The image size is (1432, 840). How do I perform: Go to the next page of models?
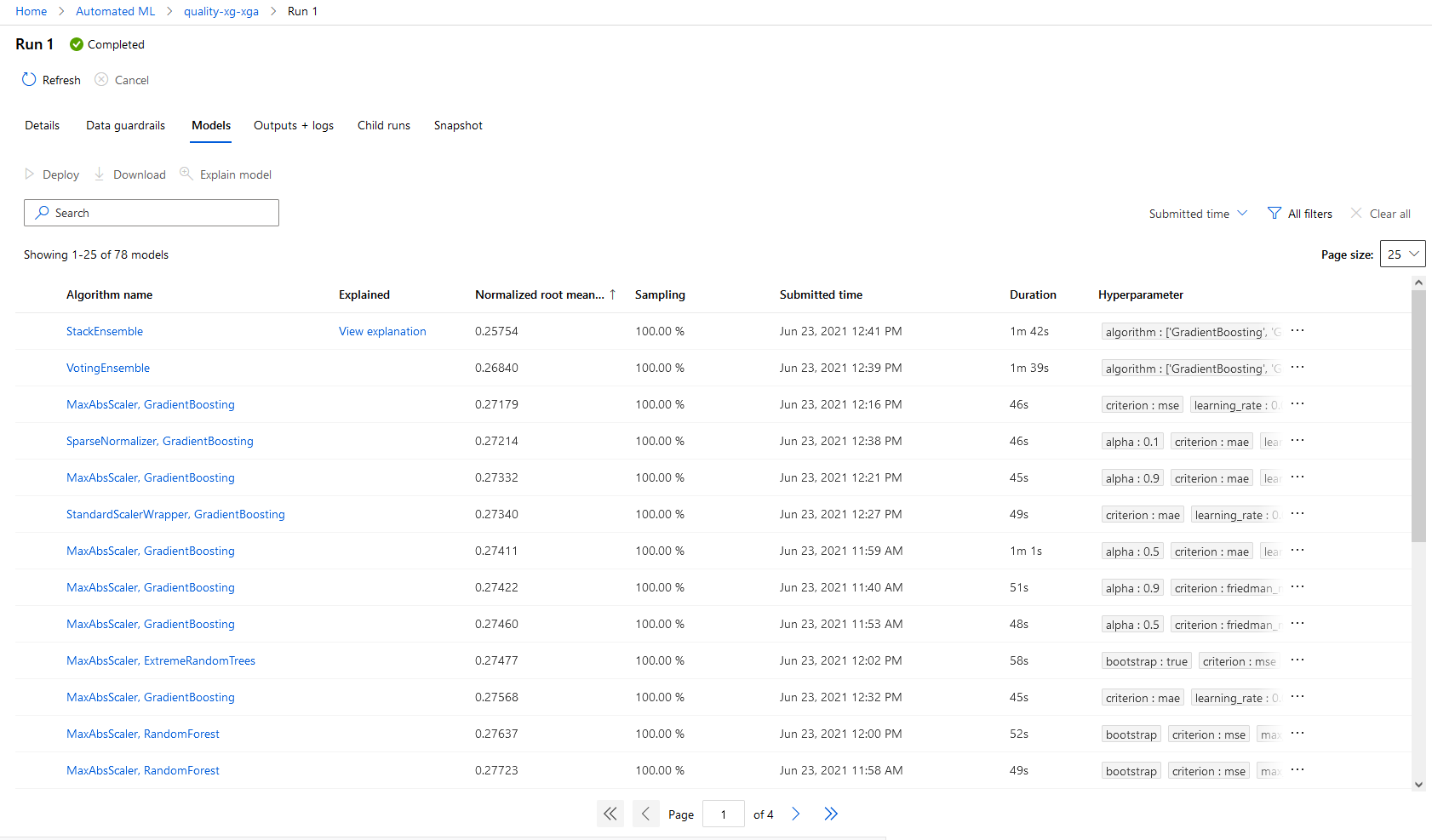(796, 814)
